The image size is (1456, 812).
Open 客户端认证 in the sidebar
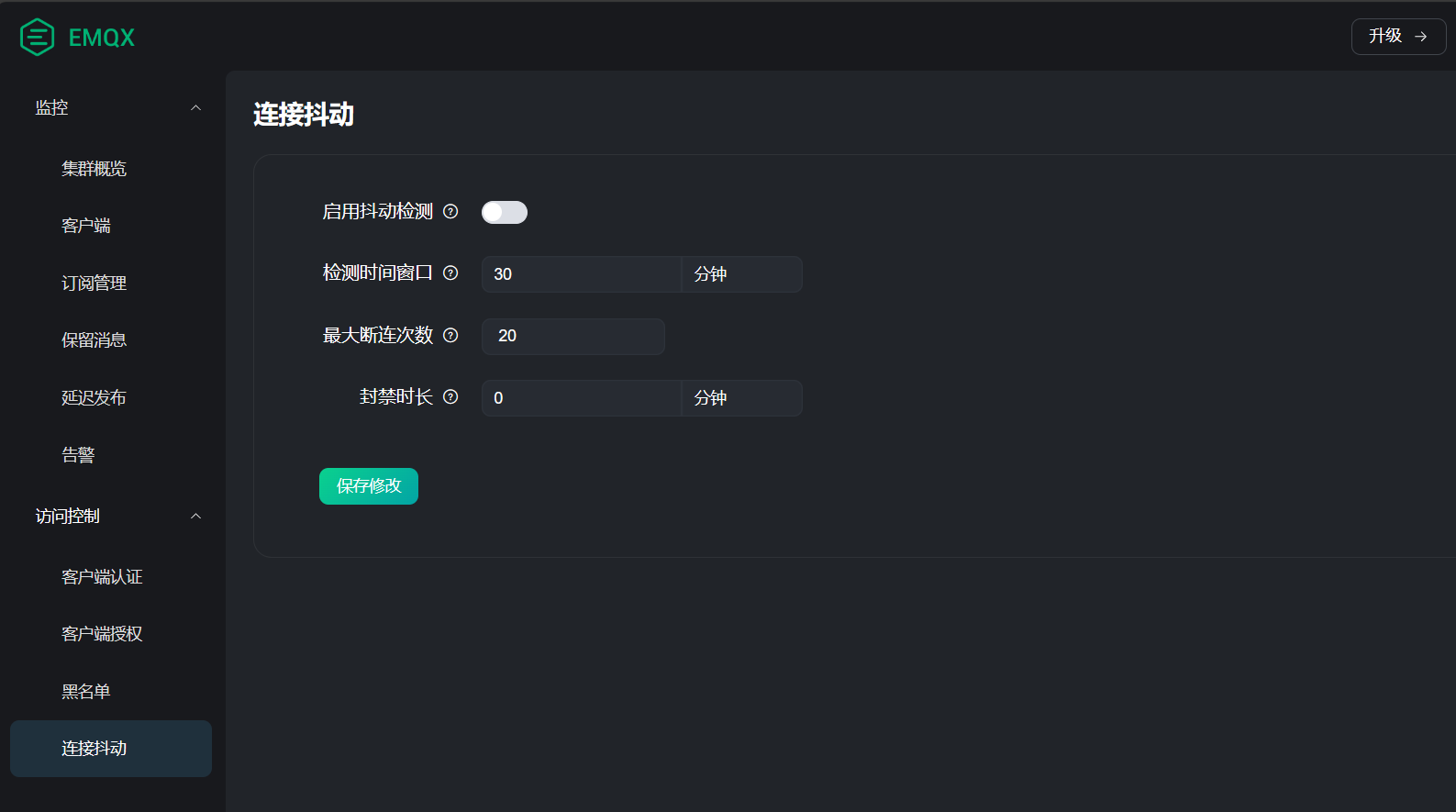pyautogui.click(x=102, y=577)
